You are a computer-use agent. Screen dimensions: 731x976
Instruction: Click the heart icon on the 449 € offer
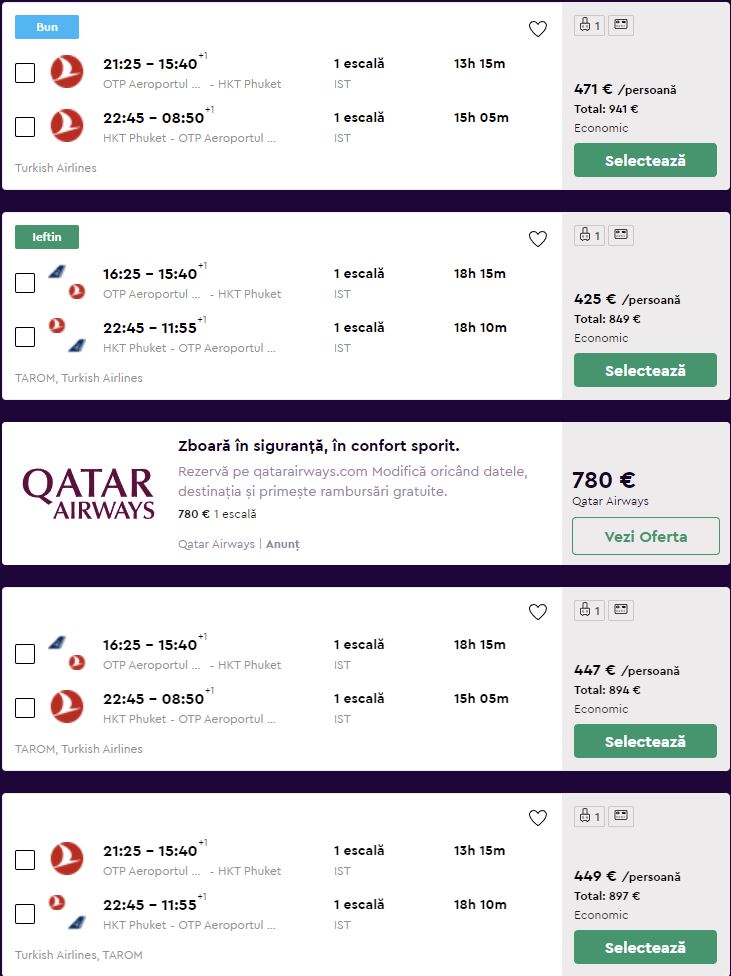point(538,818)
